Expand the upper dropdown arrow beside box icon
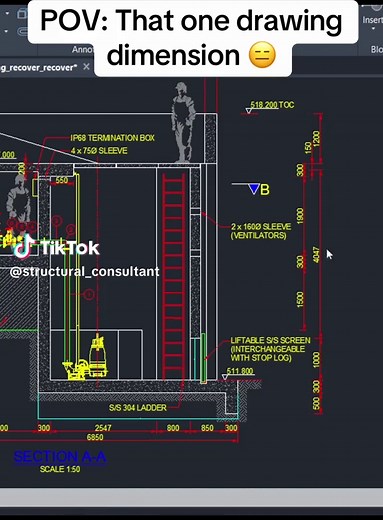The height and width of the screenshot is (520, 383). pyautogui.click(x=7, y=13)
